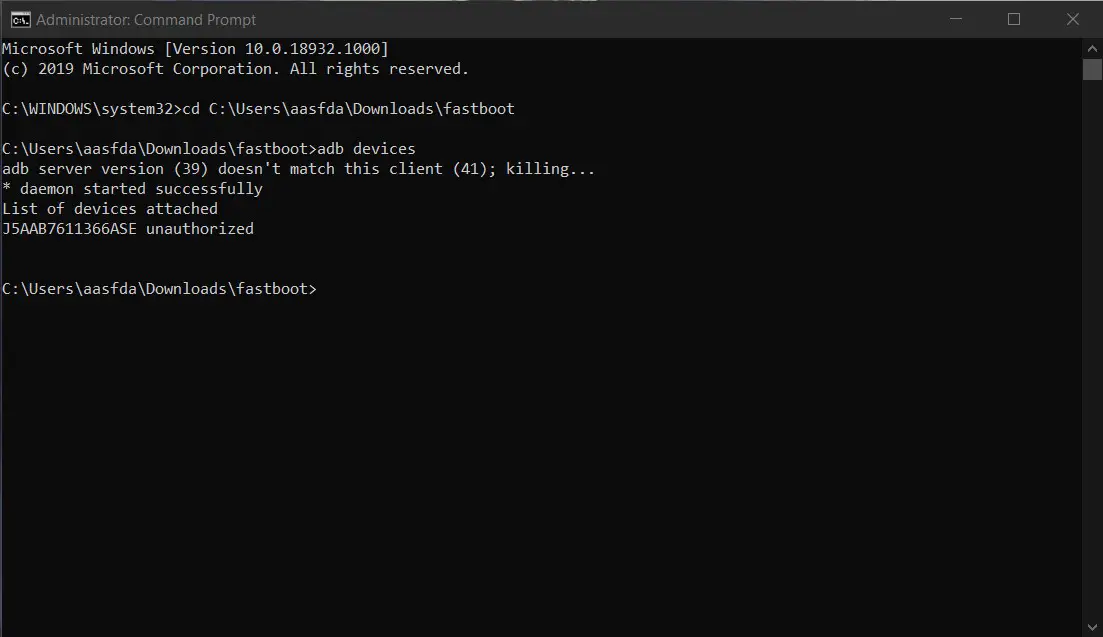1103x637 pixels.
Task: Click the Microsoft Corporation copyright line
Action: click(x=235, y=69)
